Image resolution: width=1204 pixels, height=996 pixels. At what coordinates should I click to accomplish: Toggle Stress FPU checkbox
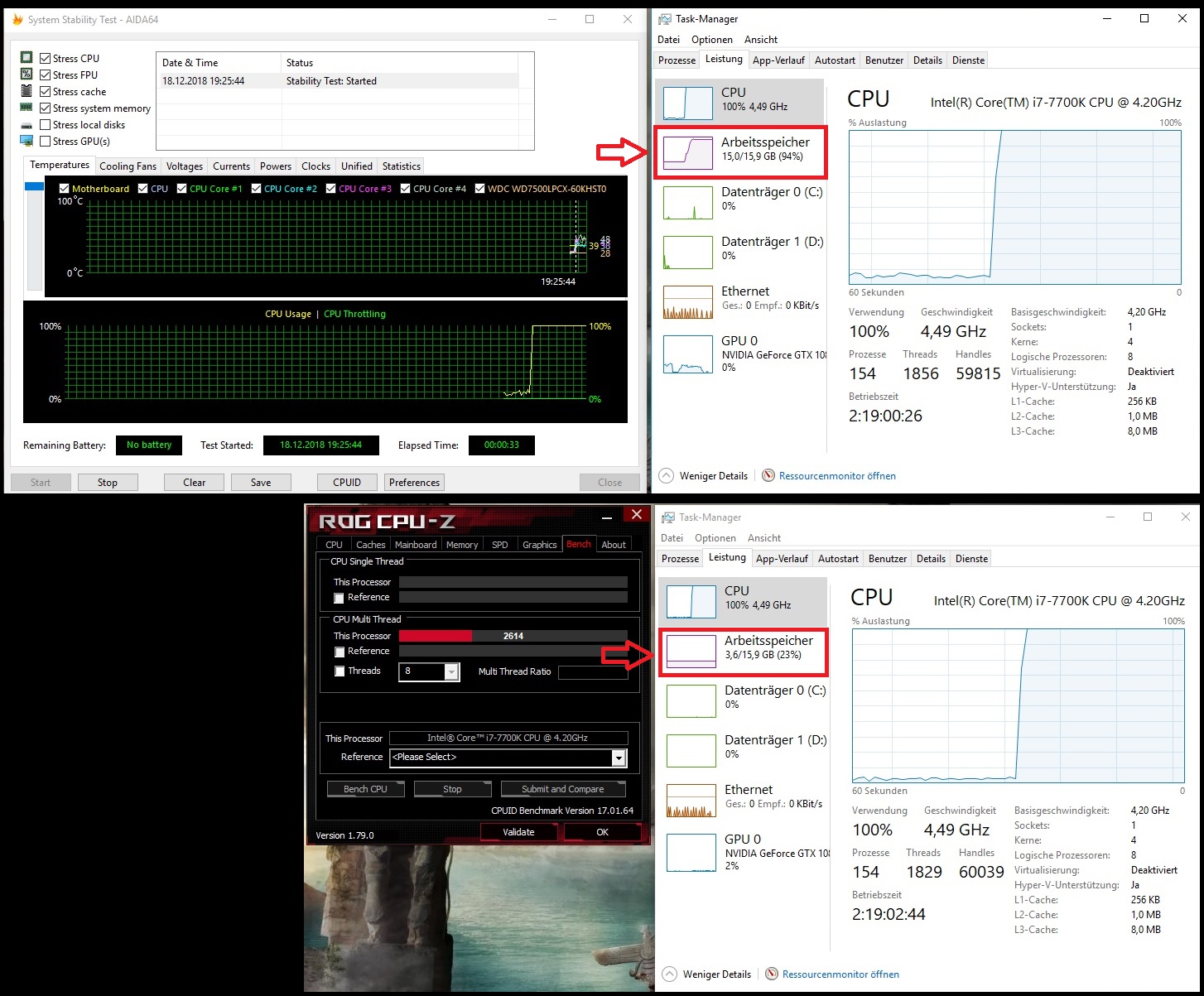pyautogui.click(x=46, y=75)
